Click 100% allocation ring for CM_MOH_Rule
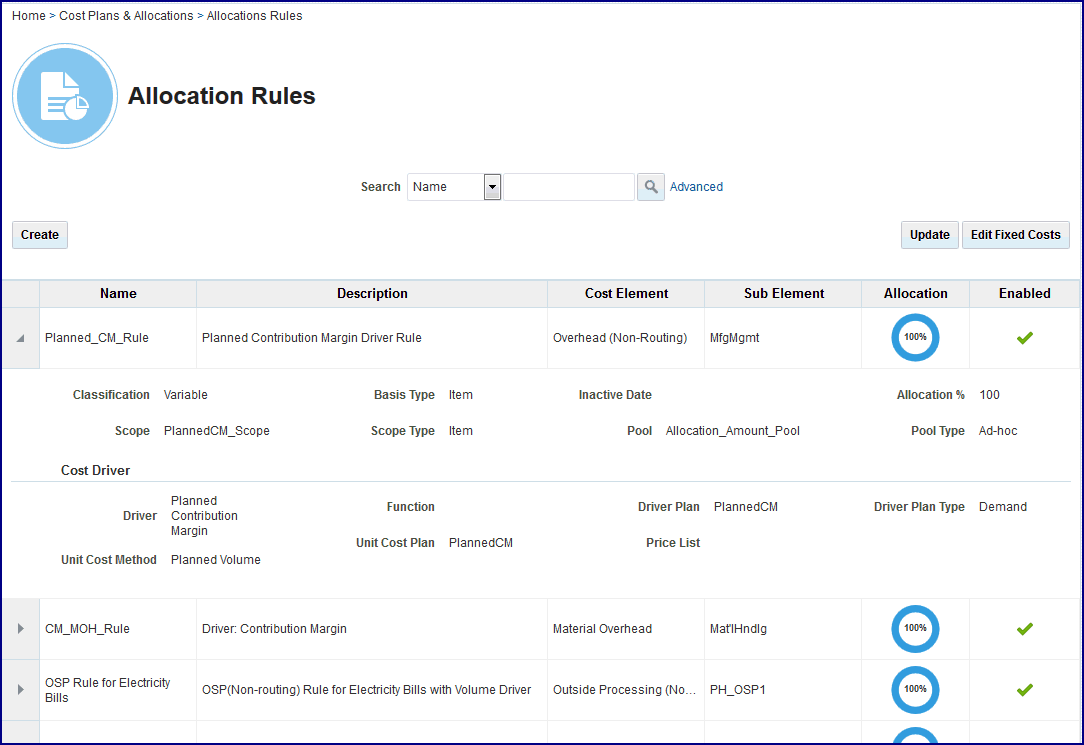This screenshot has height=745, width=1084. [915, 628]
